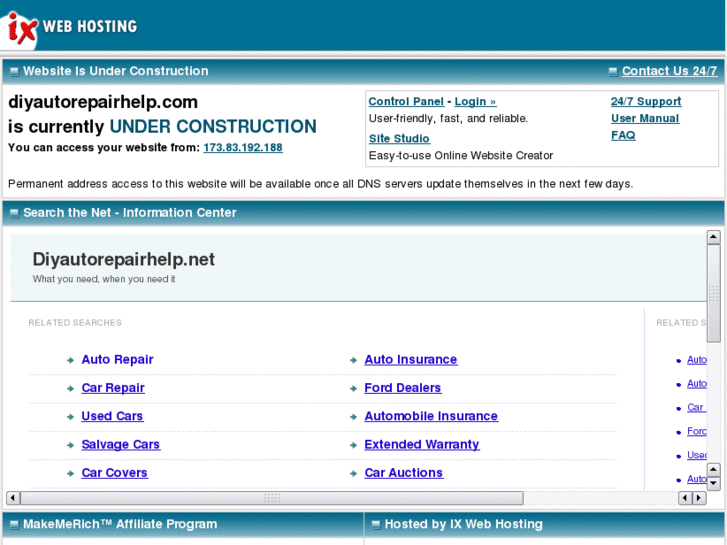
Task: Open the Control Panel link
Action: pyautogui.click(x=406, y=102)
